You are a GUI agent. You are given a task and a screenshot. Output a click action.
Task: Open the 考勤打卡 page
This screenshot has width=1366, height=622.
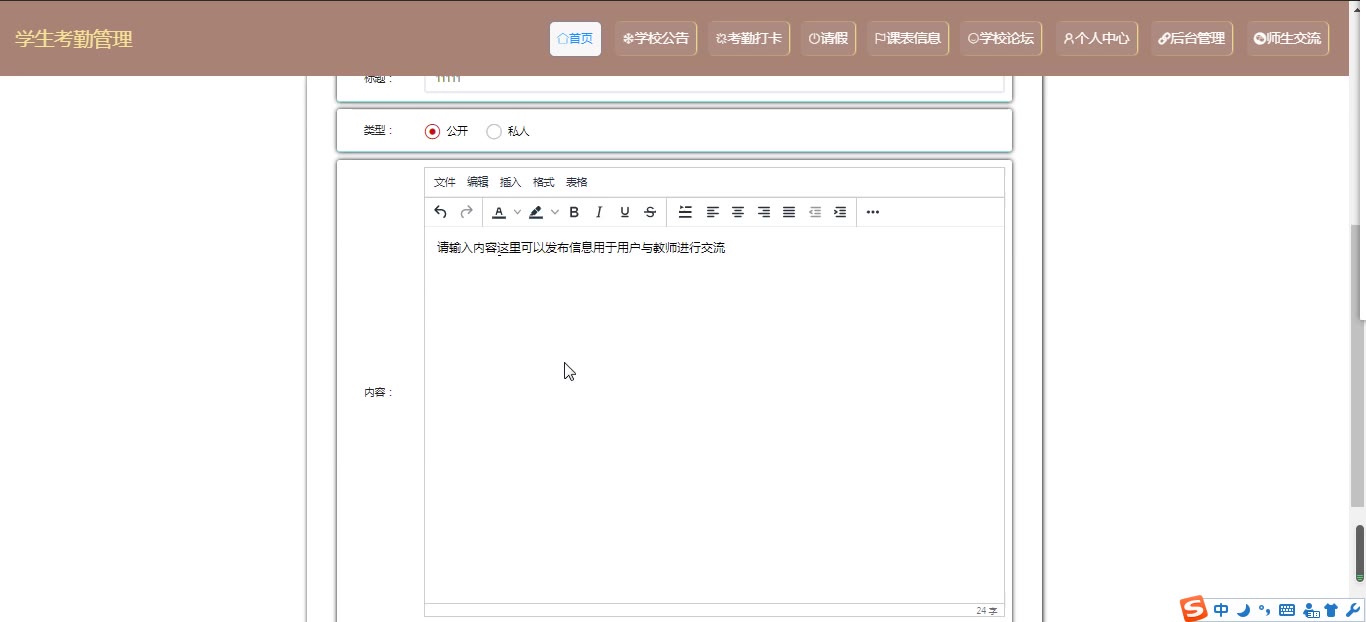(749, 39)
